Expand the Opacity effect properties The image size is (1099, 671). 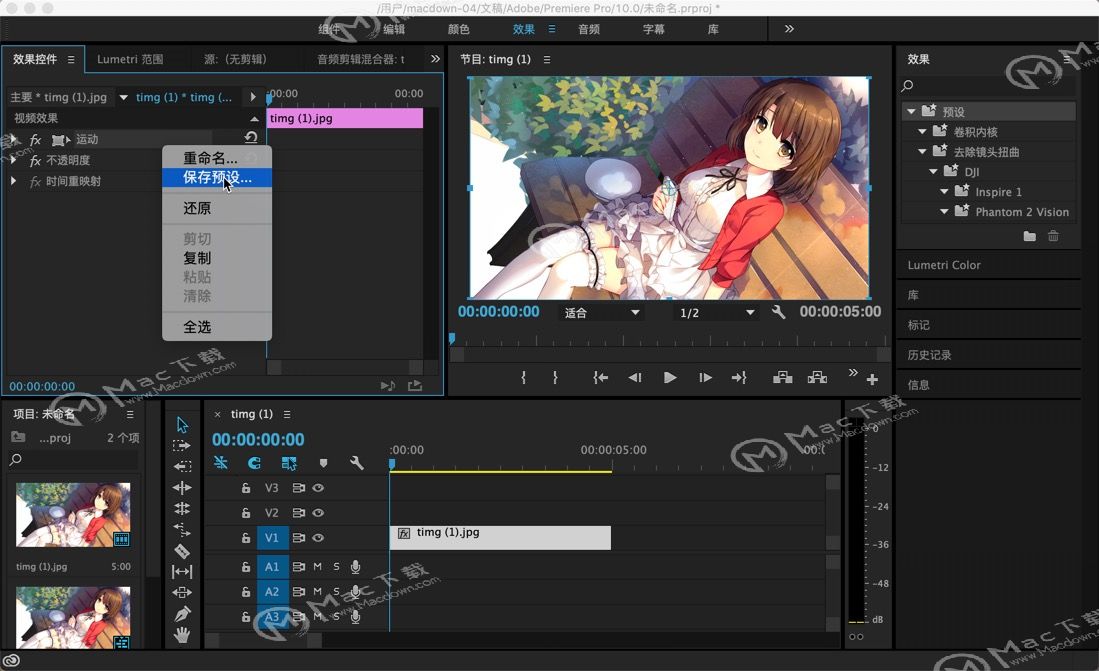[13, 160]
